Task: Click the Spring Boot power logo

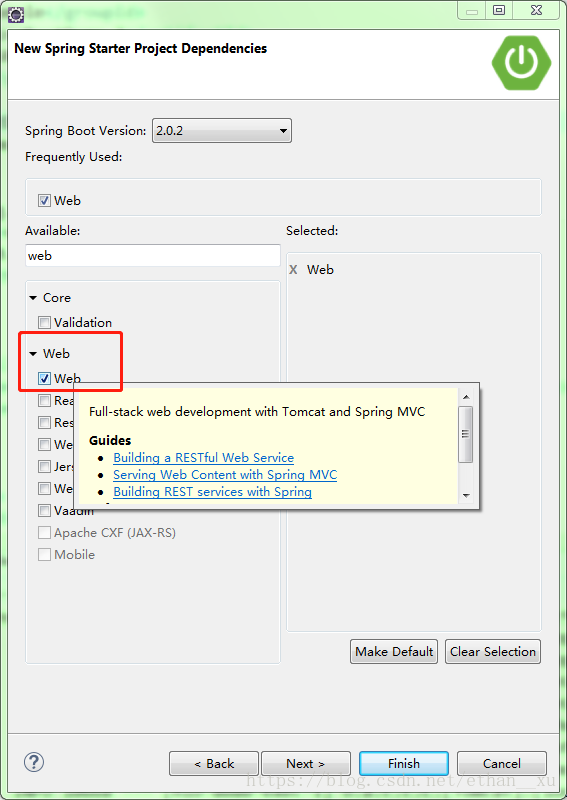Action: tap(522, 63)
